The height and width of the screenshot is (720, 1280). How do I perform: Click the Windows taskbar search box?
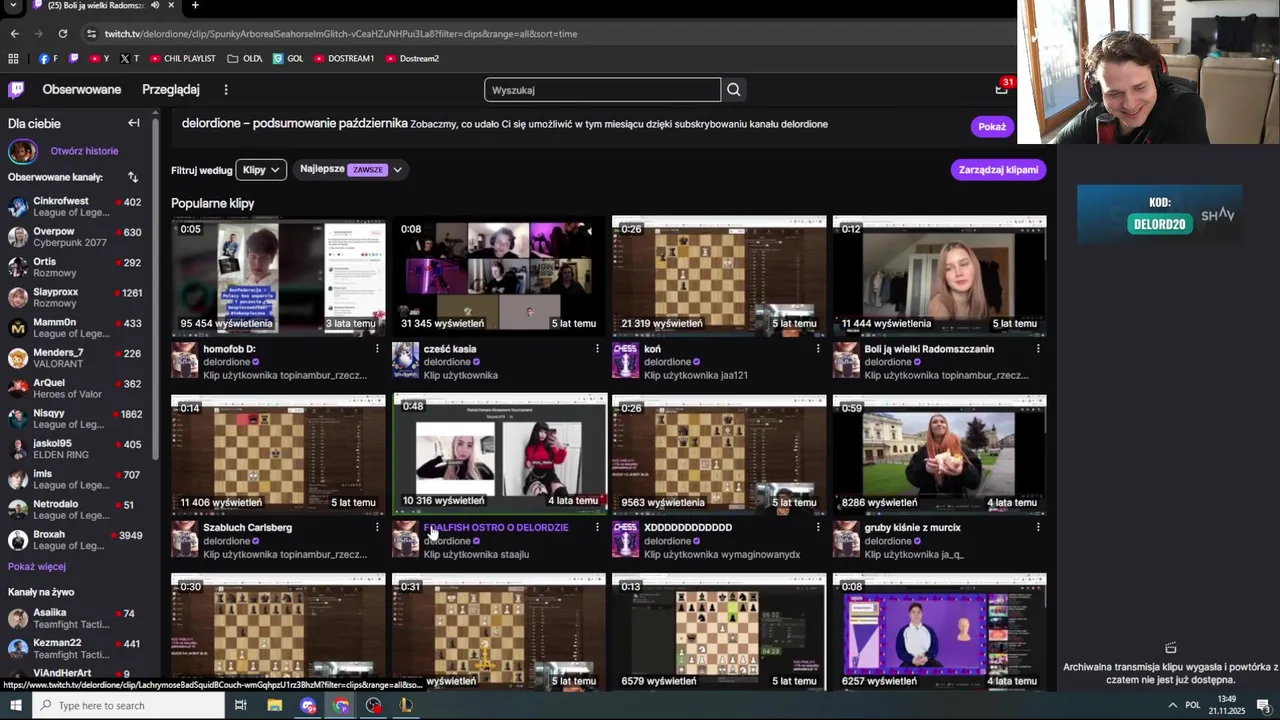click(129, 706)
